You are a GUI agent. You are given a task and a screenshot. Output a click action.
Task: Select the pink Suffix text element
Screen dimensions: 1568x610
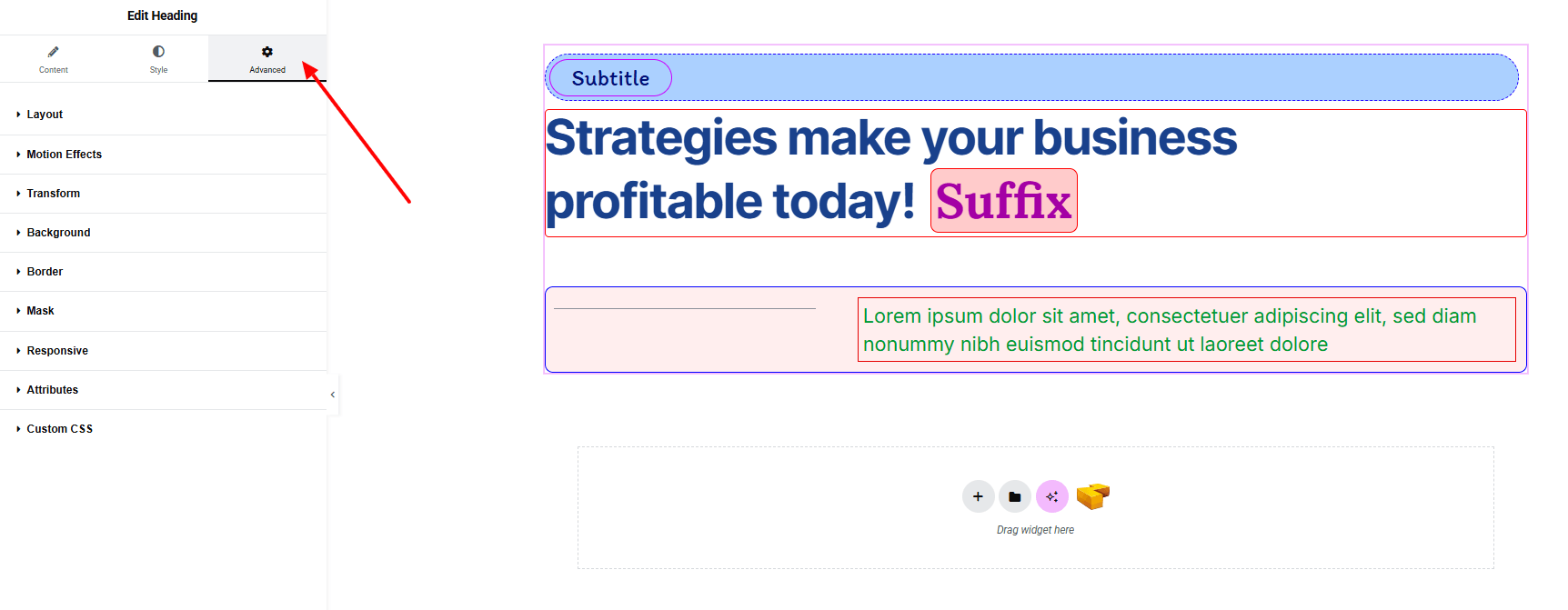click(1003, 201)
